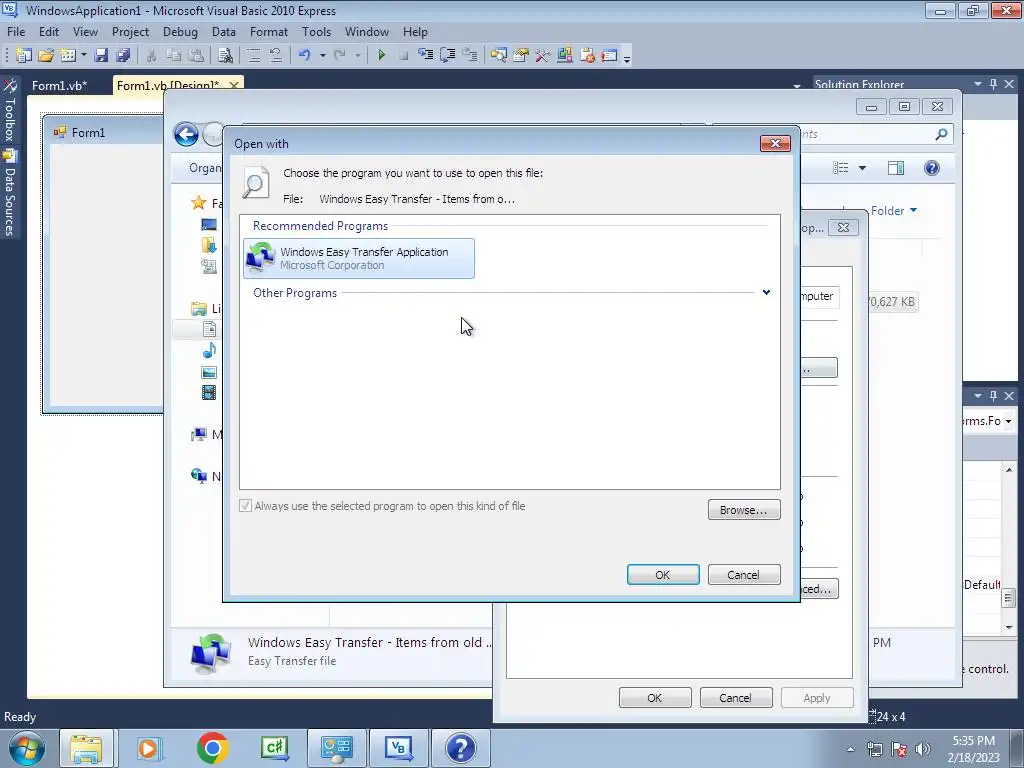This screenshot has height=768, width=1024.
Task: Click the Windows Start orb button
Action: [x=26, y=748]
